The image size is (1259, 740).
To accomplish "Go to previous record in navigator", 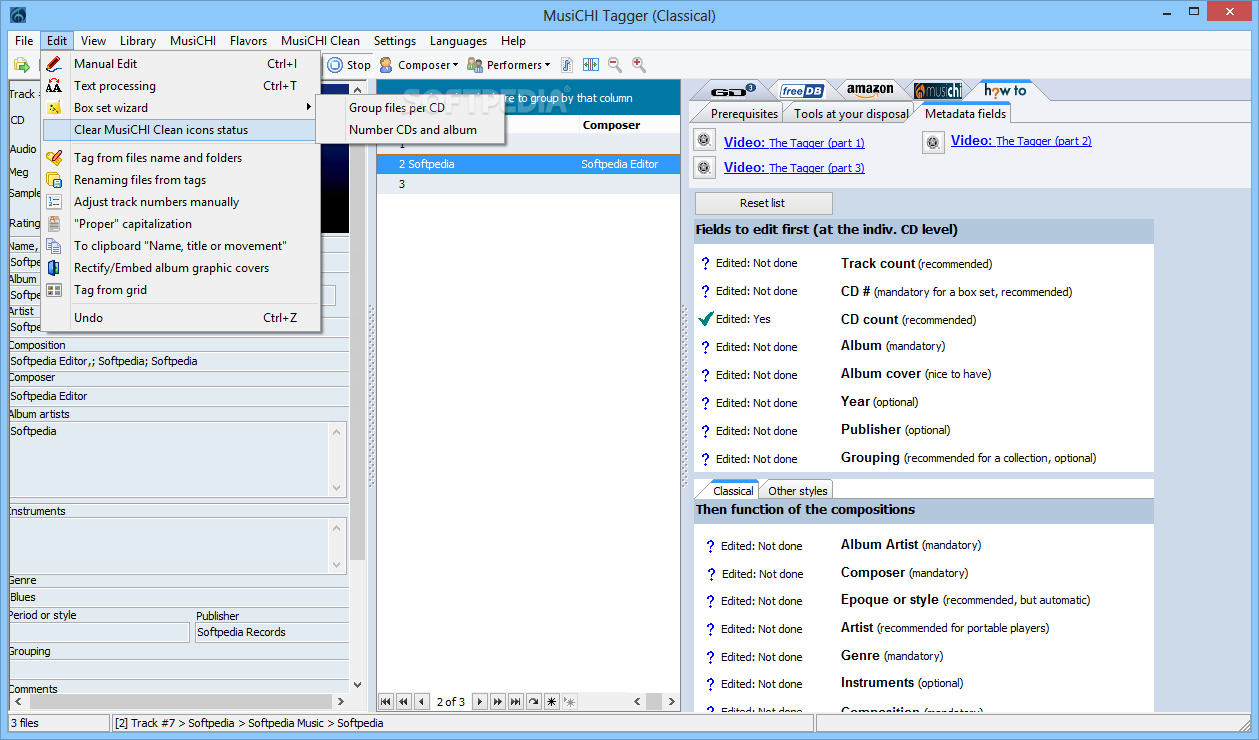I will (x=422, y=702).
